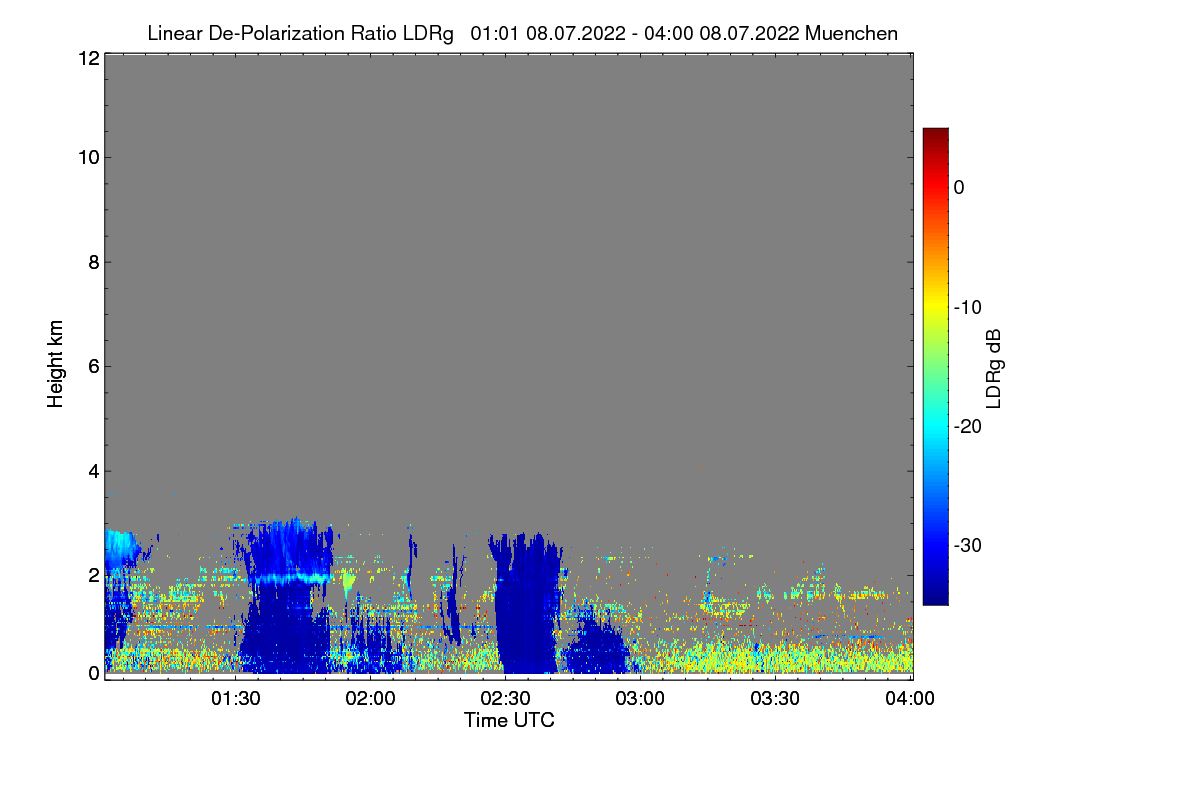
Task: Click the height tick label '8'
Action: click(x=92, y=262)
